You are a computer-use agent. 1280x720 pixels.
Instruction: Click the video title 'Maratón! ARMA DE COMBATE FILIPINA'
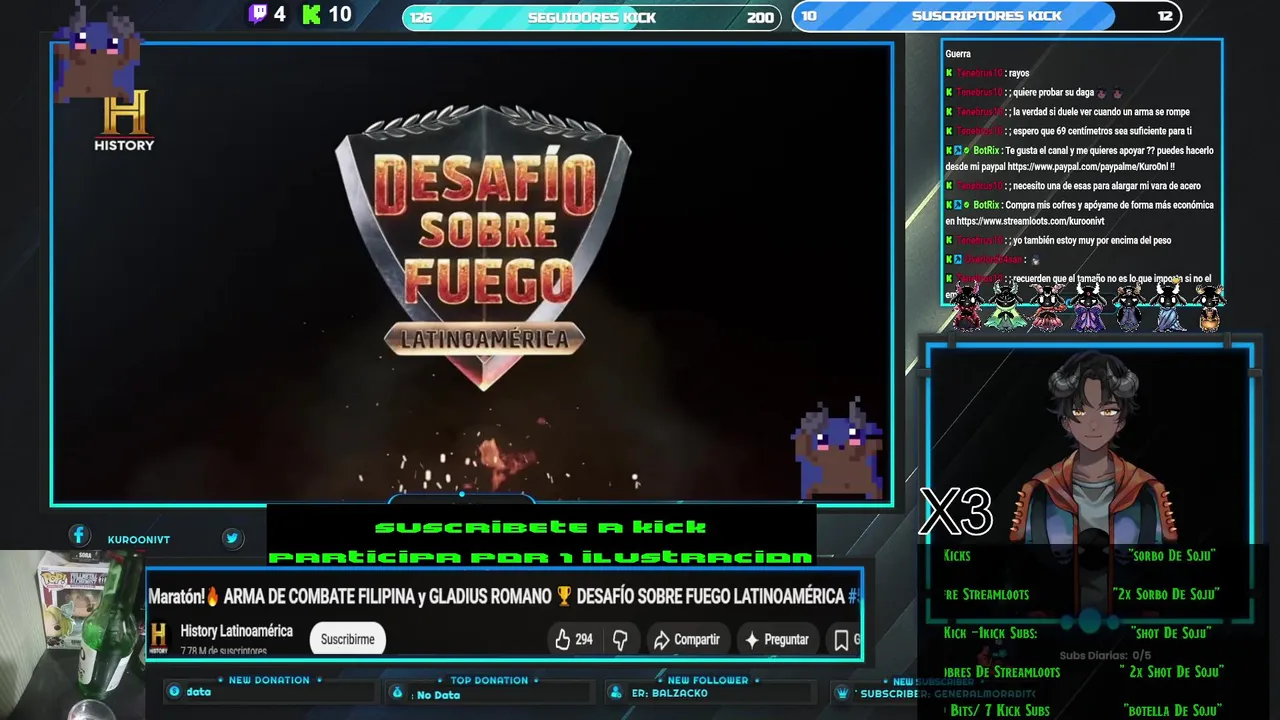(x=503, y=596)
